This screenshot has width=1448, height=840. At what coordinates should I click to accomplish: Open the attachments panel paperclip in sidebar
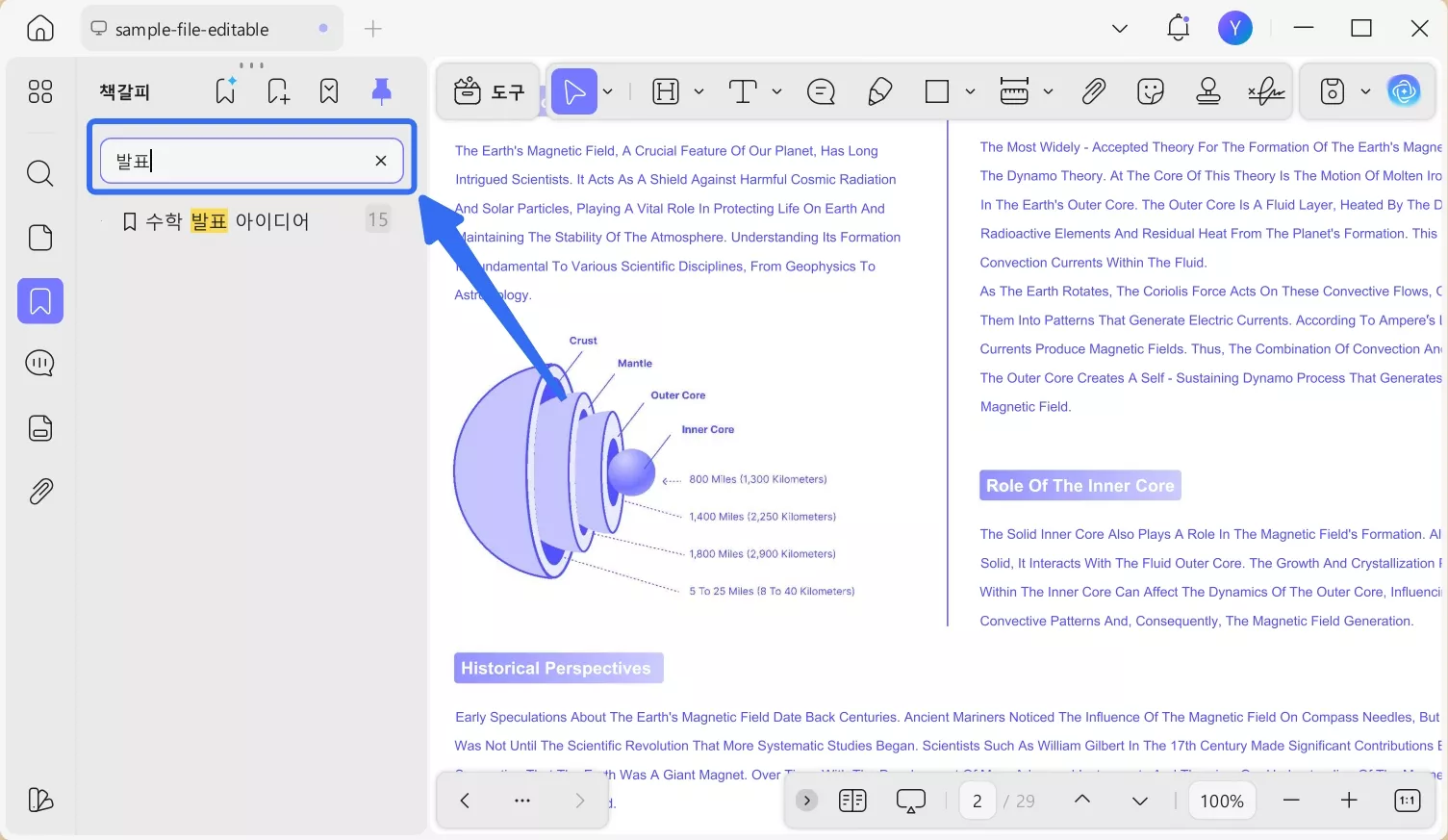39,492
